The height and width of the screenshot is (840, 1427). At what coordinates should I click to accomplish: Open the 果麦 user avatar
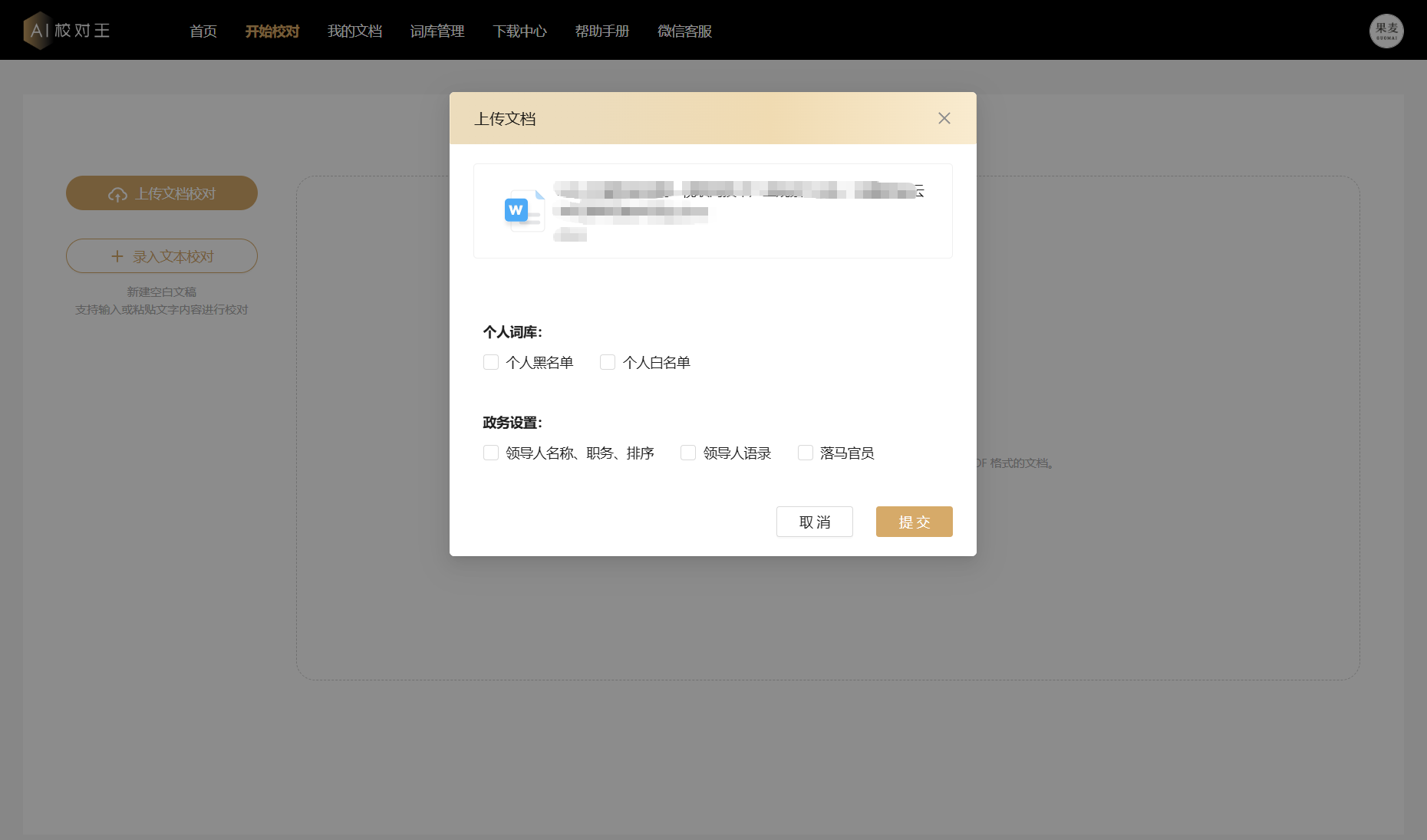(1386, 31)
